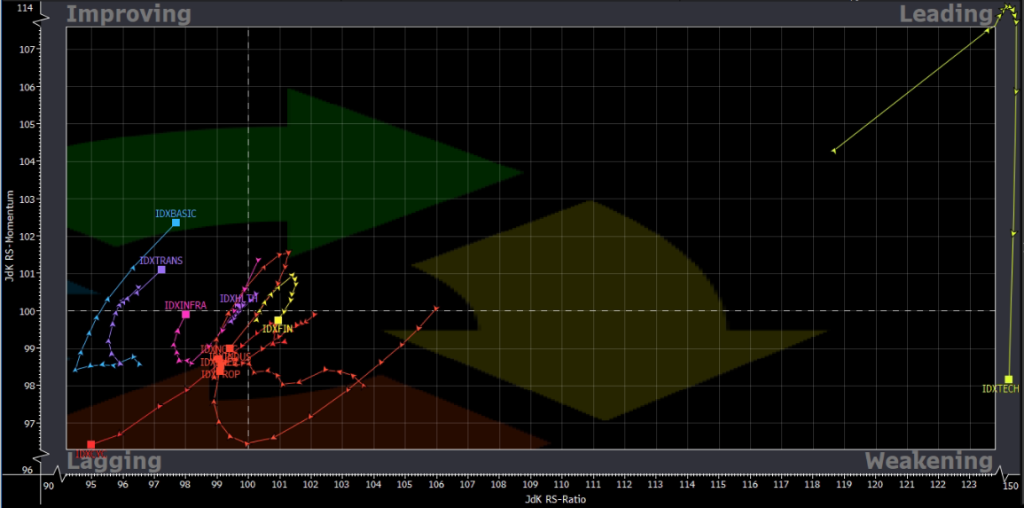This screenshot has height=508, width=1024.
Task: Click the lime IDXTECH trail starting arrow near 119
Action: coord(834,151)
